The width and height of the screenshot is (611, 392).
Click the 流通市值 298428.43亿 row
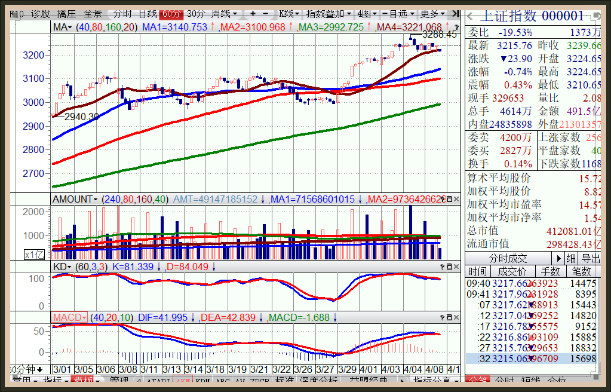(x=533, y=244)
